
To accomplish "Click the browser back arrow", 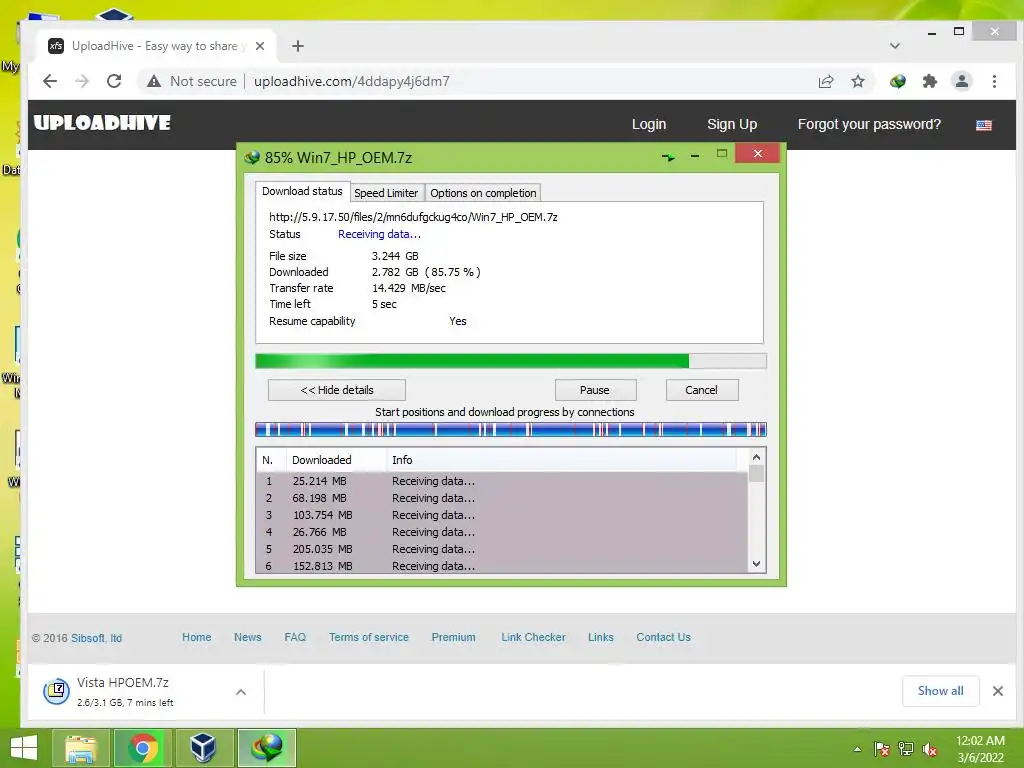I will (x=50, y=81).
